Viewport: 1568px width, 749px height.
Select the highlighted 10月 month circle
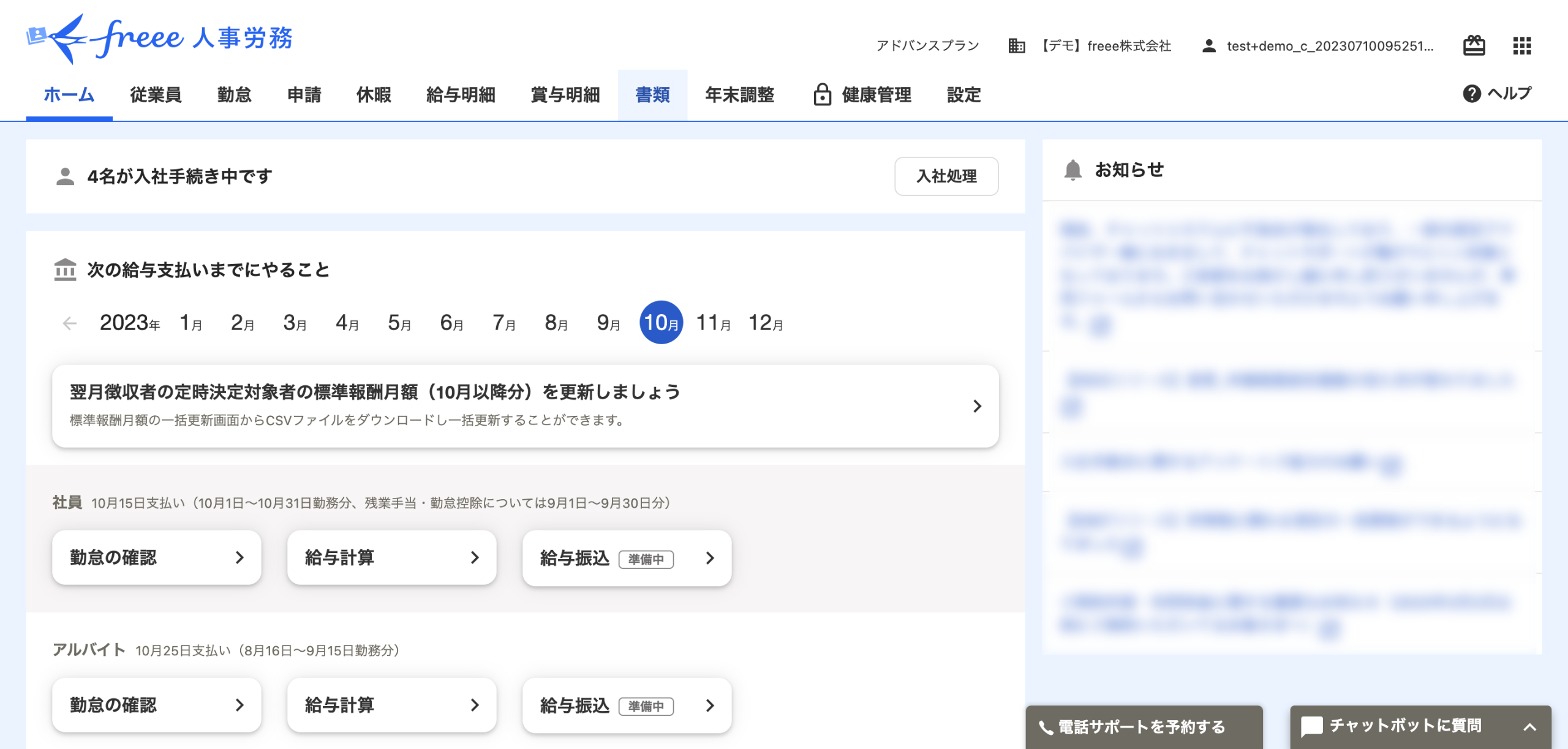click(x=661, y=323)
